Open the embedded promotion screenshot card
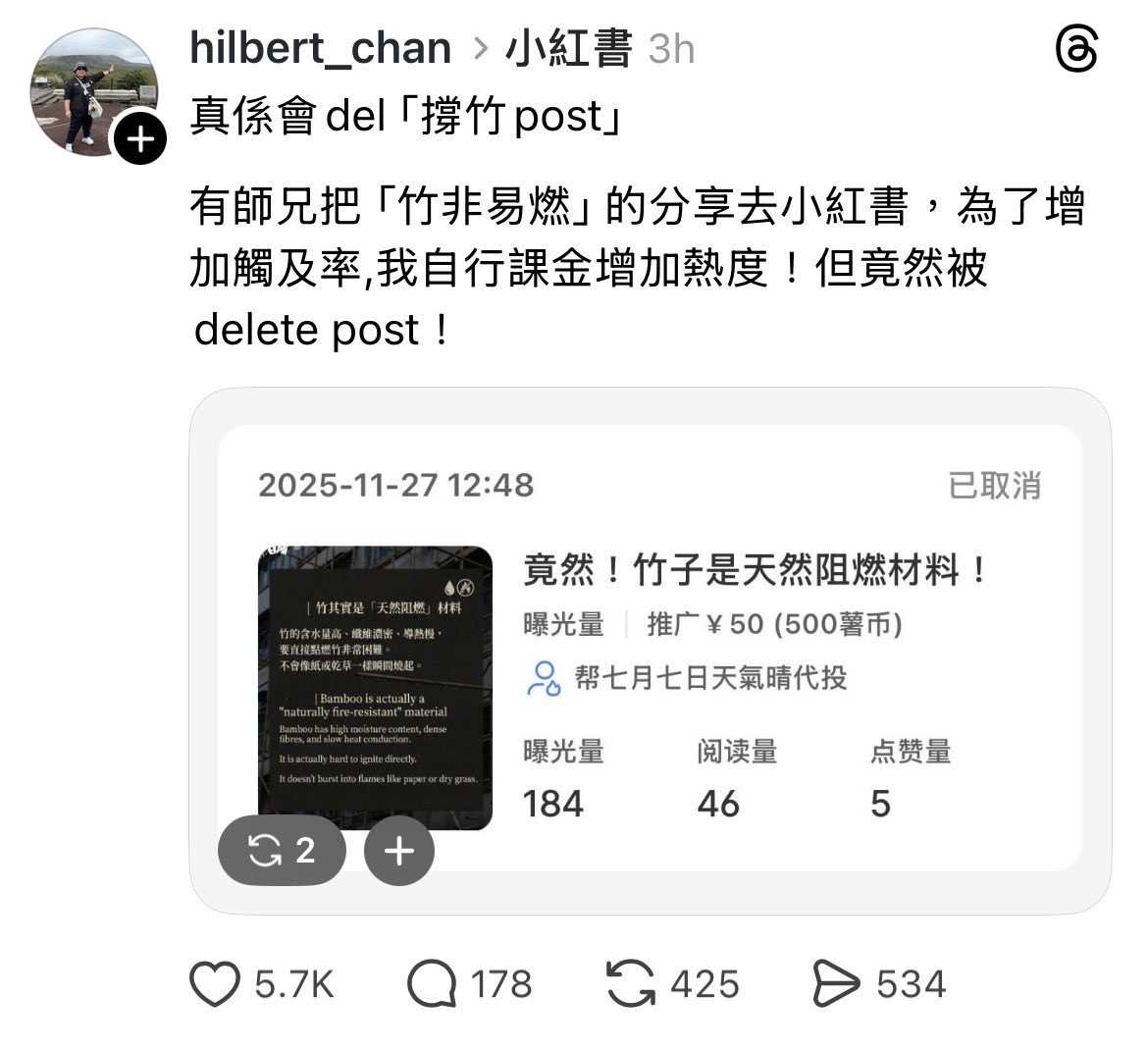 pos(651,651)
